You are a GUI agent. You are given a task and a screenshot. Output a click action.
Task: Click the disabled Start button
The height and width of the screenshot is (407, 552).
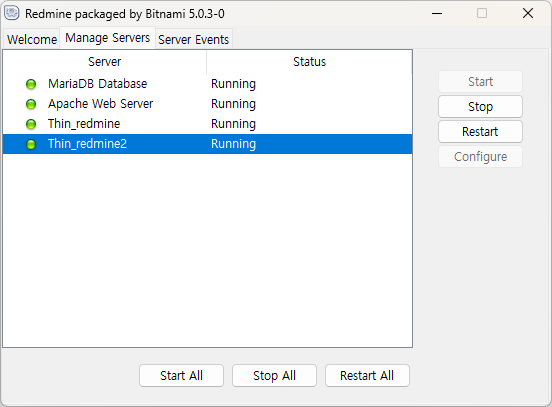click(480, 82)
